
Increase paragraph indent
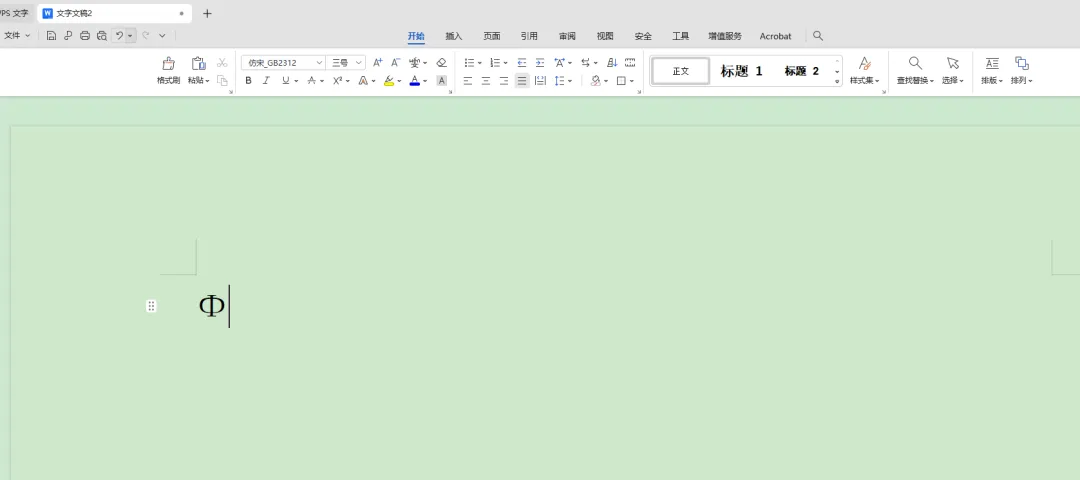[x=540, y=63]
